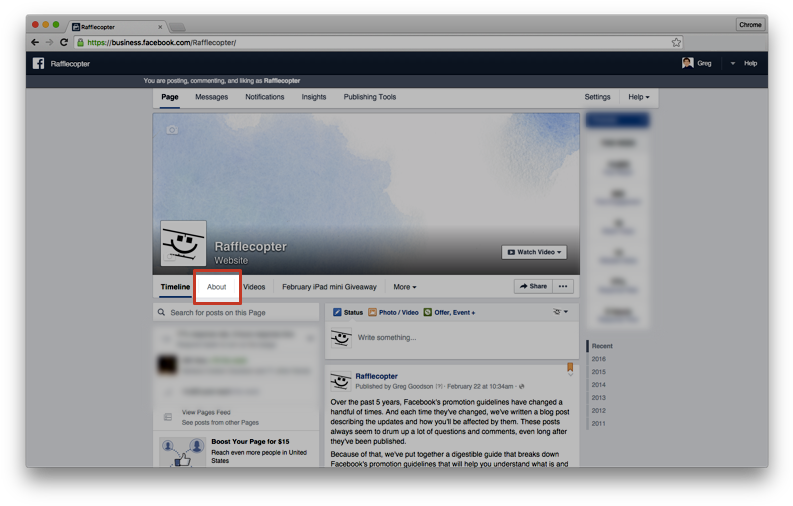
Task: Jump to Recent in timeline
Action: [602, 346]
